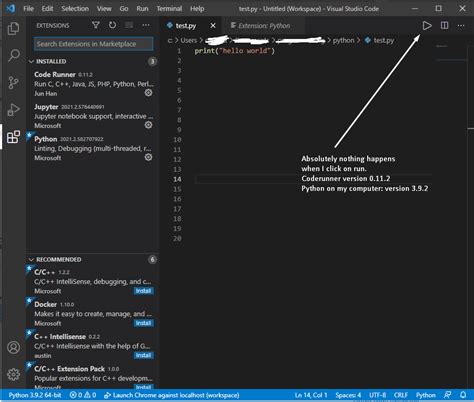
Task: Open the Run menu
Action: coord(142,9)
